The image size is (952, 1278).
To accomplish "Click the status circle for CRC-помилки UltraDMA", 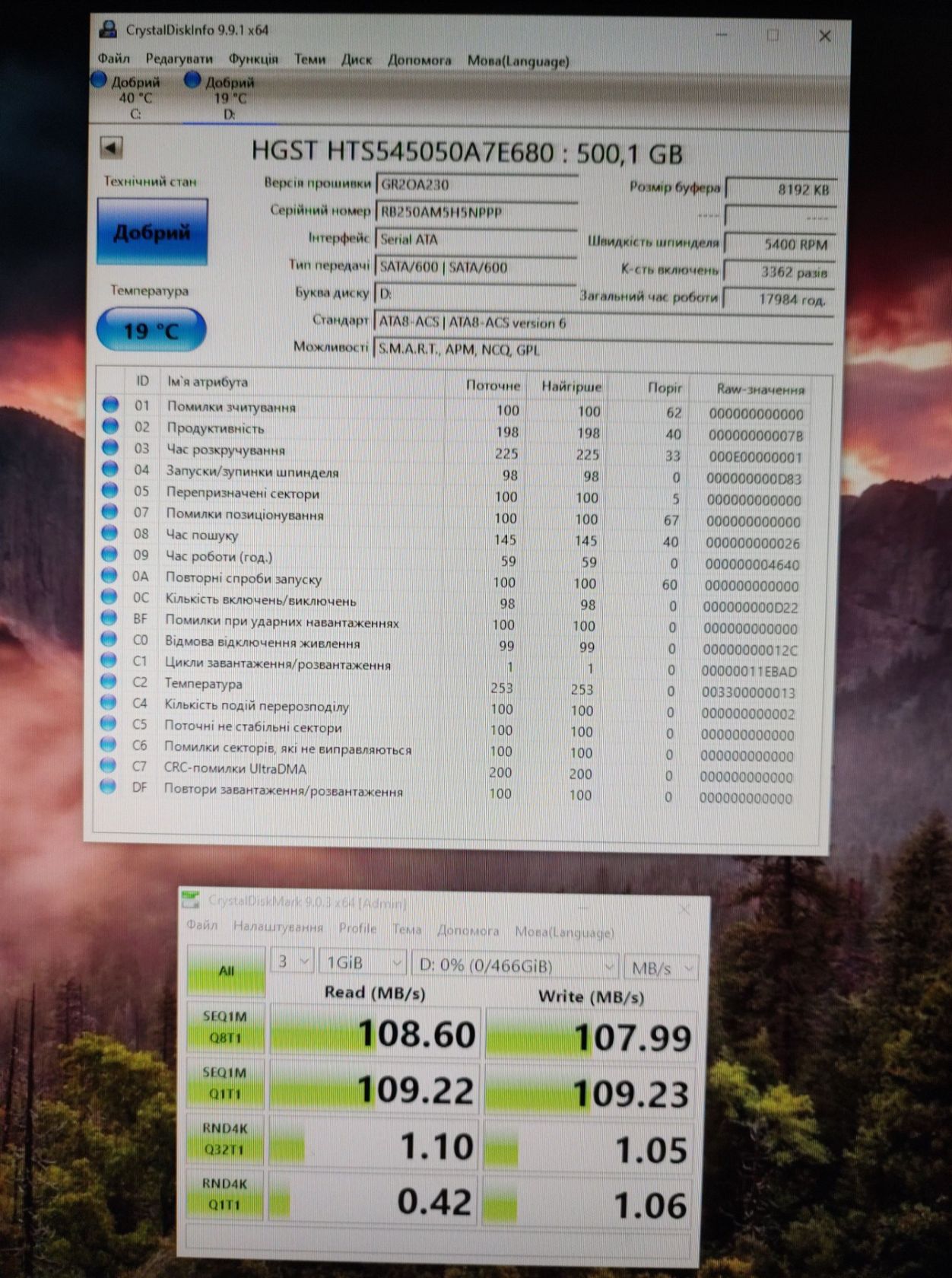I will [108, 766].
